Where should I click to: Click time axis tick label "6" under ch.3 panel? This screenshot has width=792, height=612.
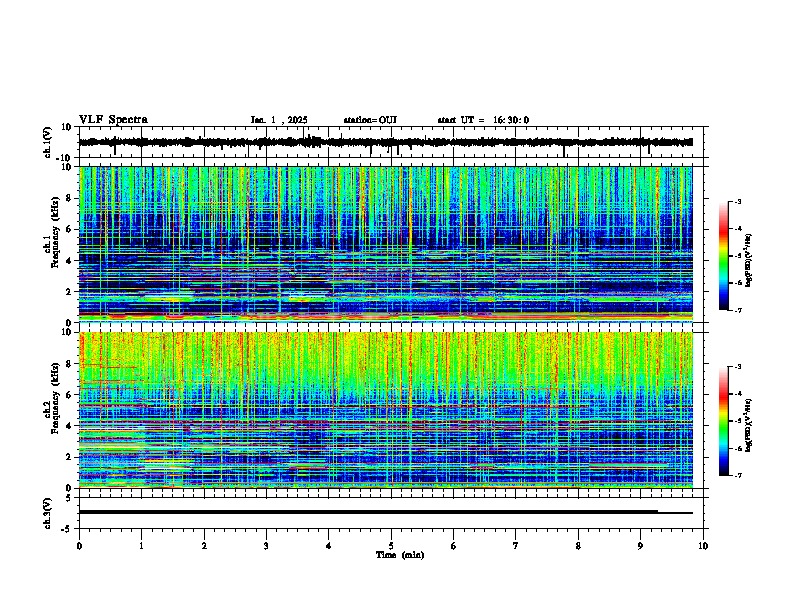[454, 546]
